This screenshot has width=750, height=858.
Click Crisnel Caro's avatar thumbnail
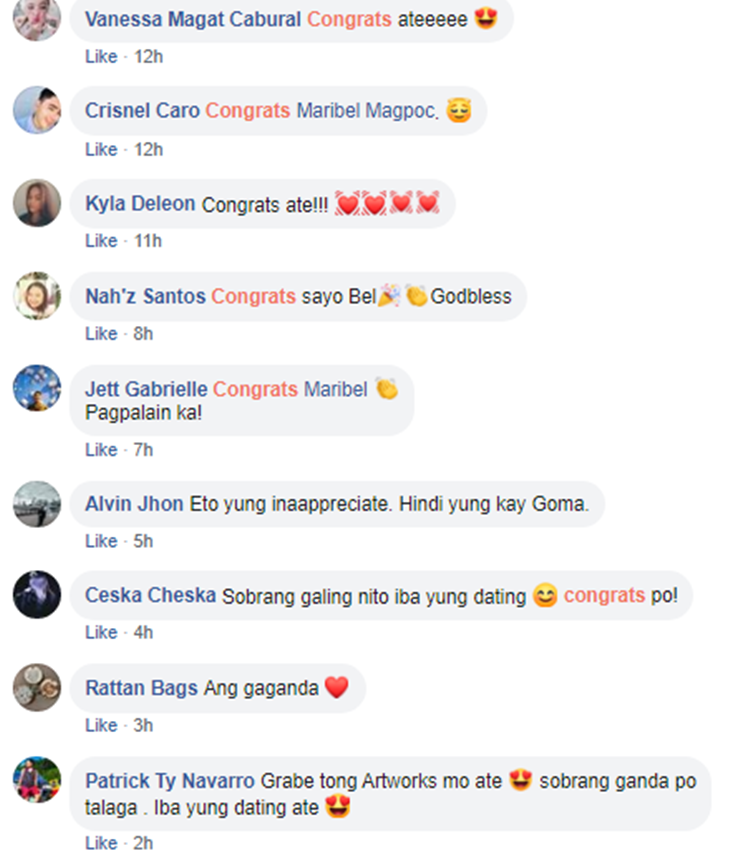point(37,110)
